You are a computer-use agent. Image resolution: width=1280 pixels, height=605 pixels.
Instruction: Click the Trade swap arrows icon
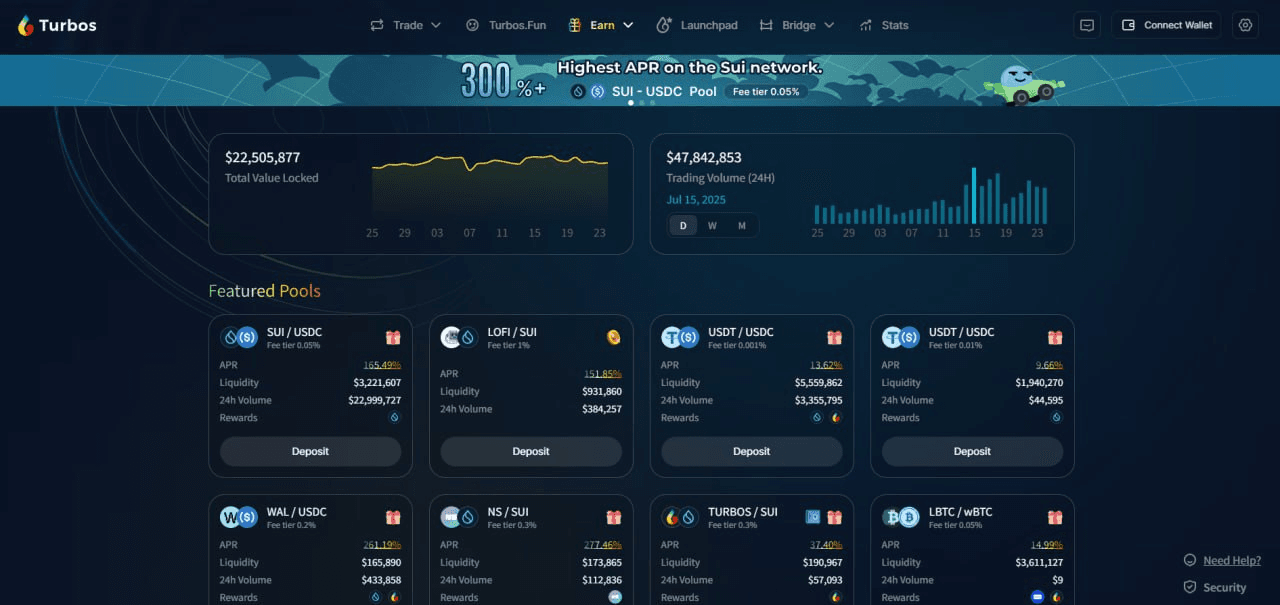[377, 25]
